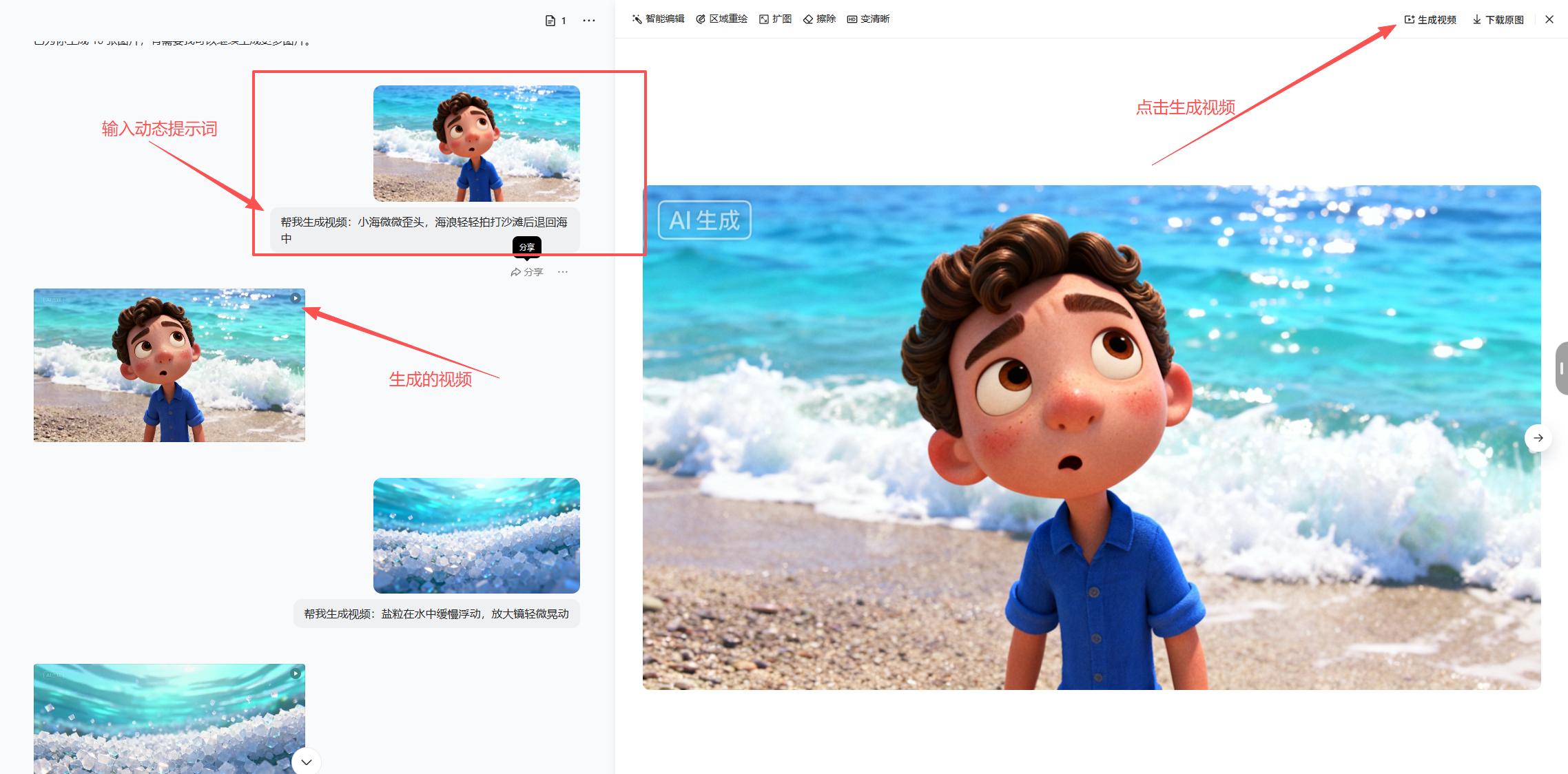1568x774 pixels.
Task: Open the 智能编辑 smart edit tool
Action: [658, 19]
